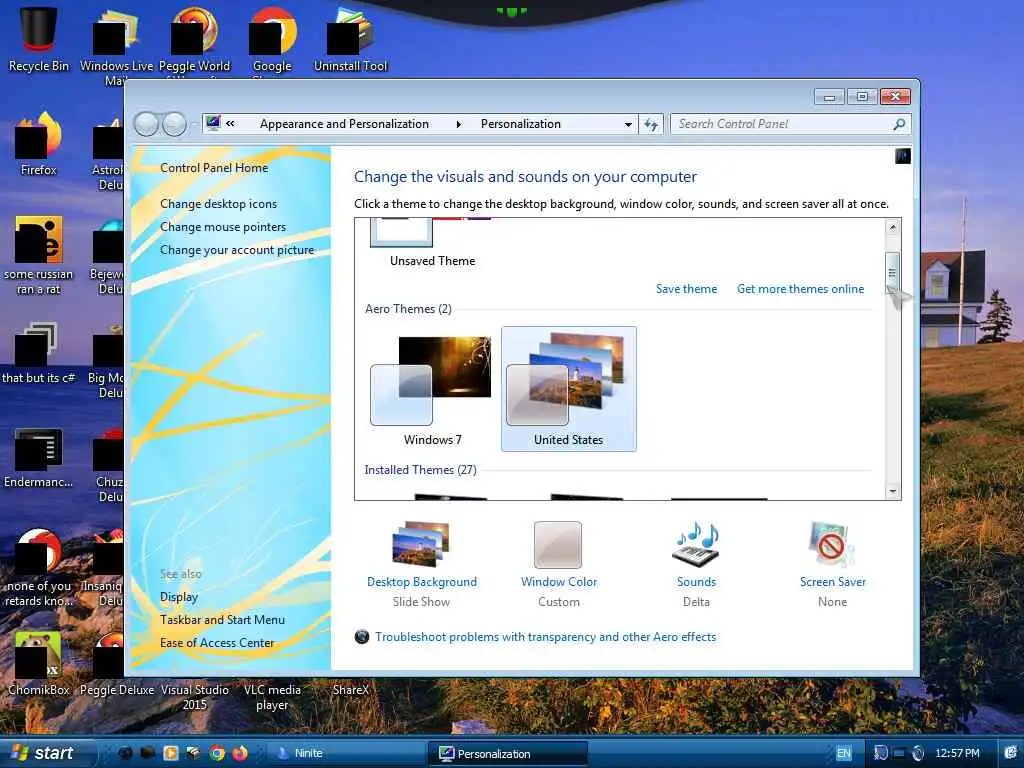Click the Visual Studio 2015 desktop label
The width and height of the screenshot is (1024, 768).
point(195,697)
